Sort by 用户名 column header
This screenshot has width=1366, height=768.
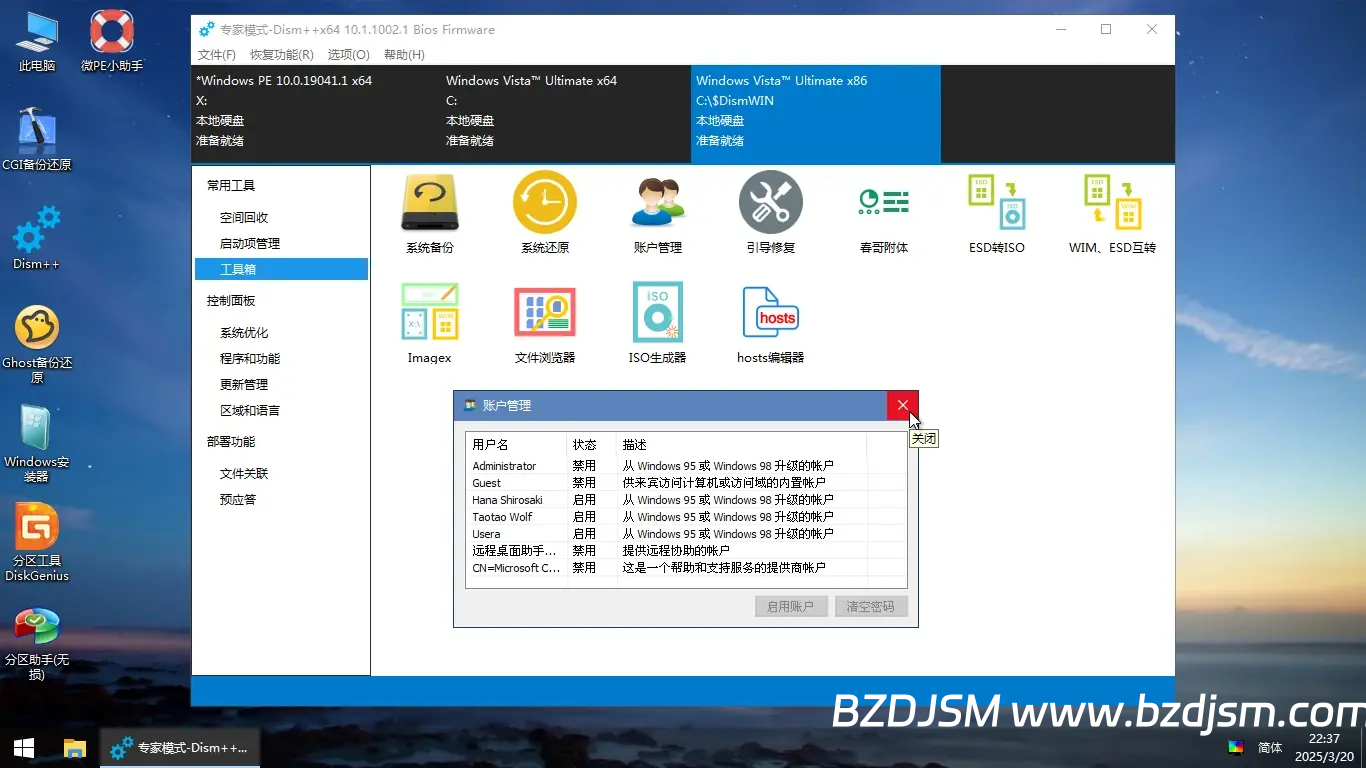(517, 444)
